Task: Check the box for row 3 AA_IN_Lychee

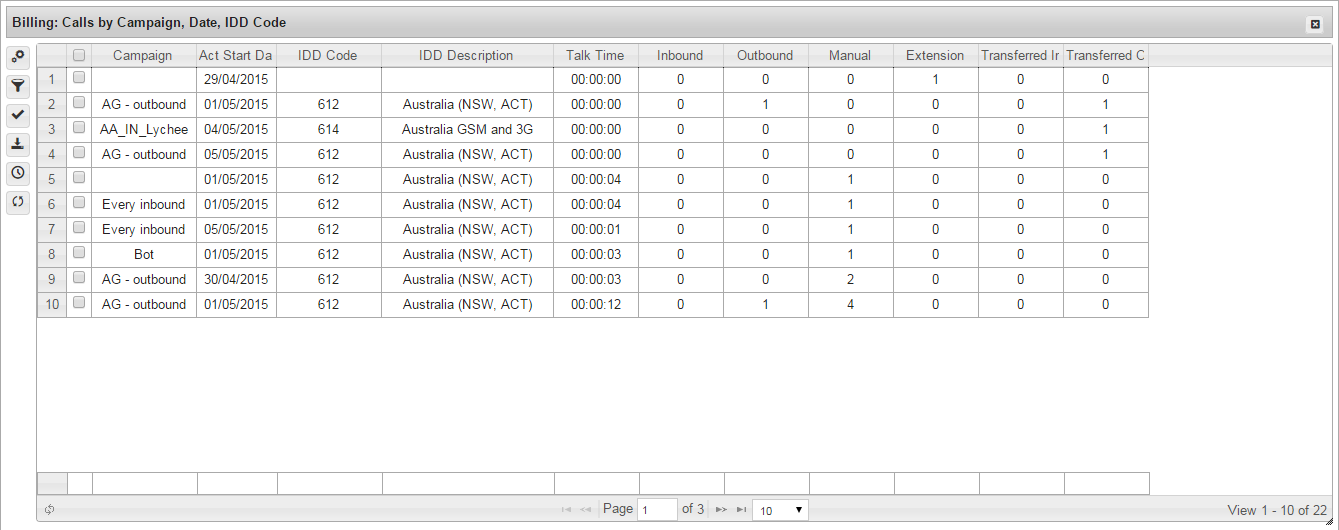Action: click(x=79, y=128)
